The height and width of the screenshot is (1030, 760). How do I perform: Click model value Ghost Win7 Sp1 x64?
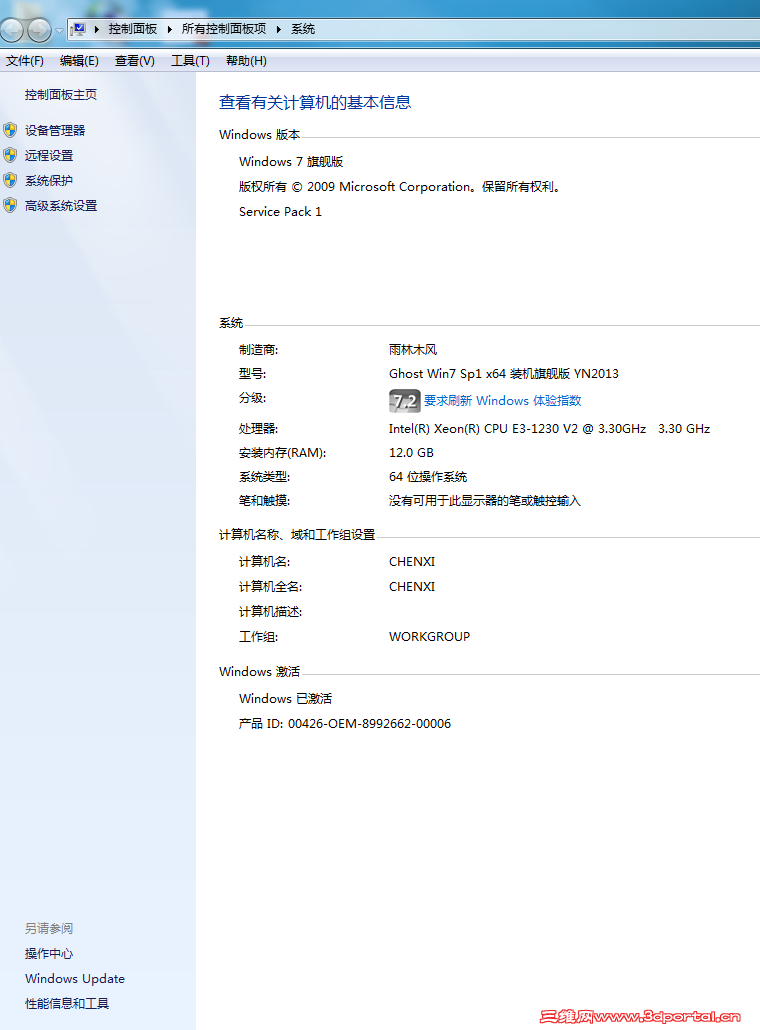504,374
